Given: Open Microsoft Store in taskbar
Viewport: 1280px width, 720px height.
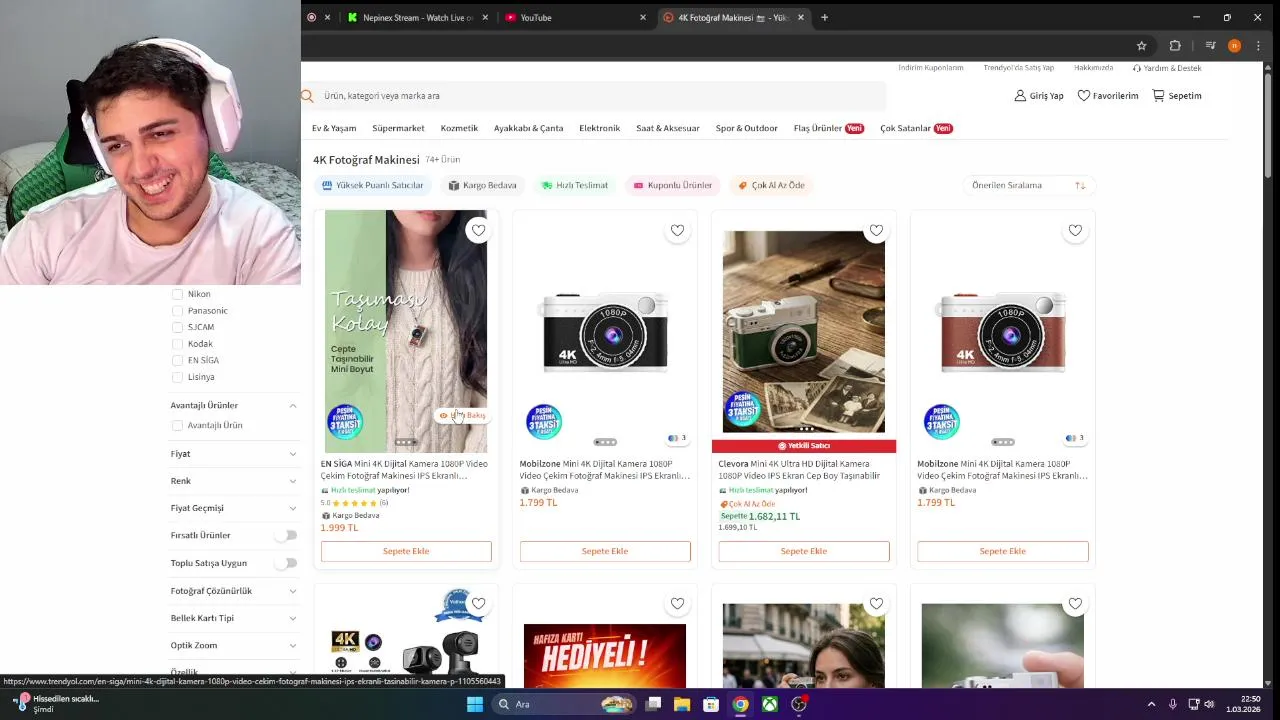Looking at the screenshot, I should [711, 704].
